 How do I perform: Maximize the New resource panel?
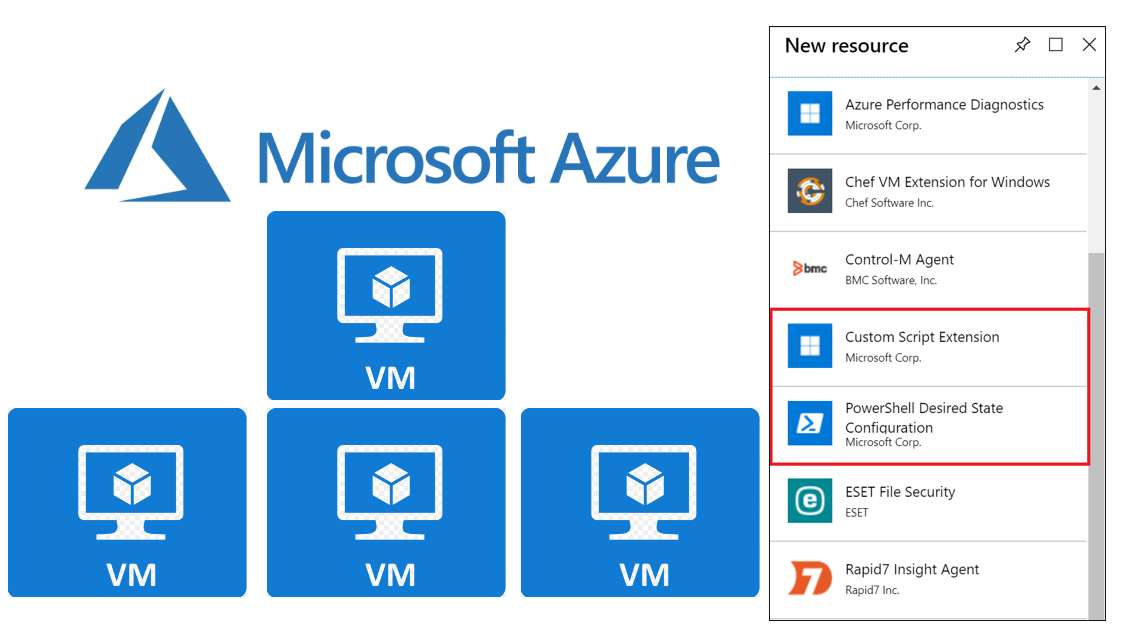[1055, 45]
